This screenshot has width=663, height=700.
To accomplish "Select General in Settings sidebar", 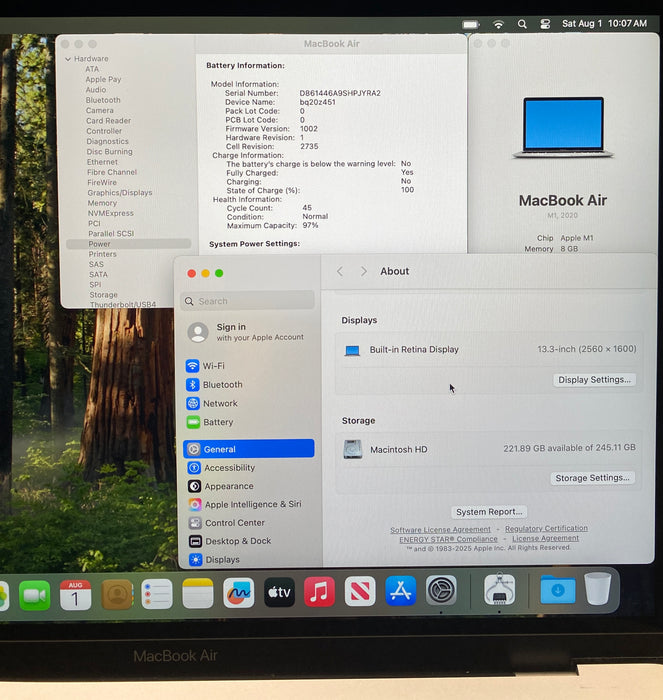I will pos(249,449).
